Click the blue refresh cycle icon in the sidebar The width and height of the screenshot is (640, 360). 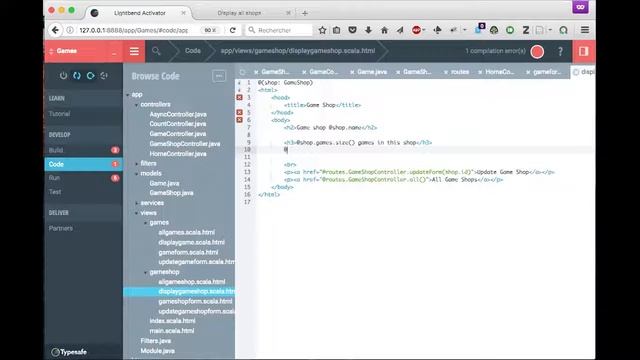pyautogui.click(x=77, y=76)
